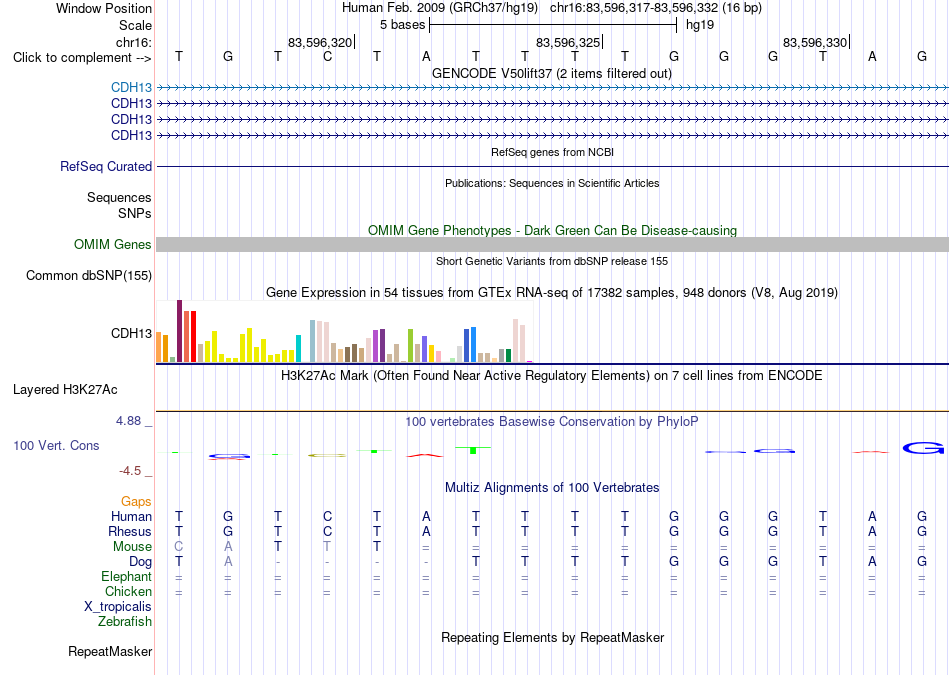
Task: Click the Common dbSNP(155) label
Action: pos(89,275)
